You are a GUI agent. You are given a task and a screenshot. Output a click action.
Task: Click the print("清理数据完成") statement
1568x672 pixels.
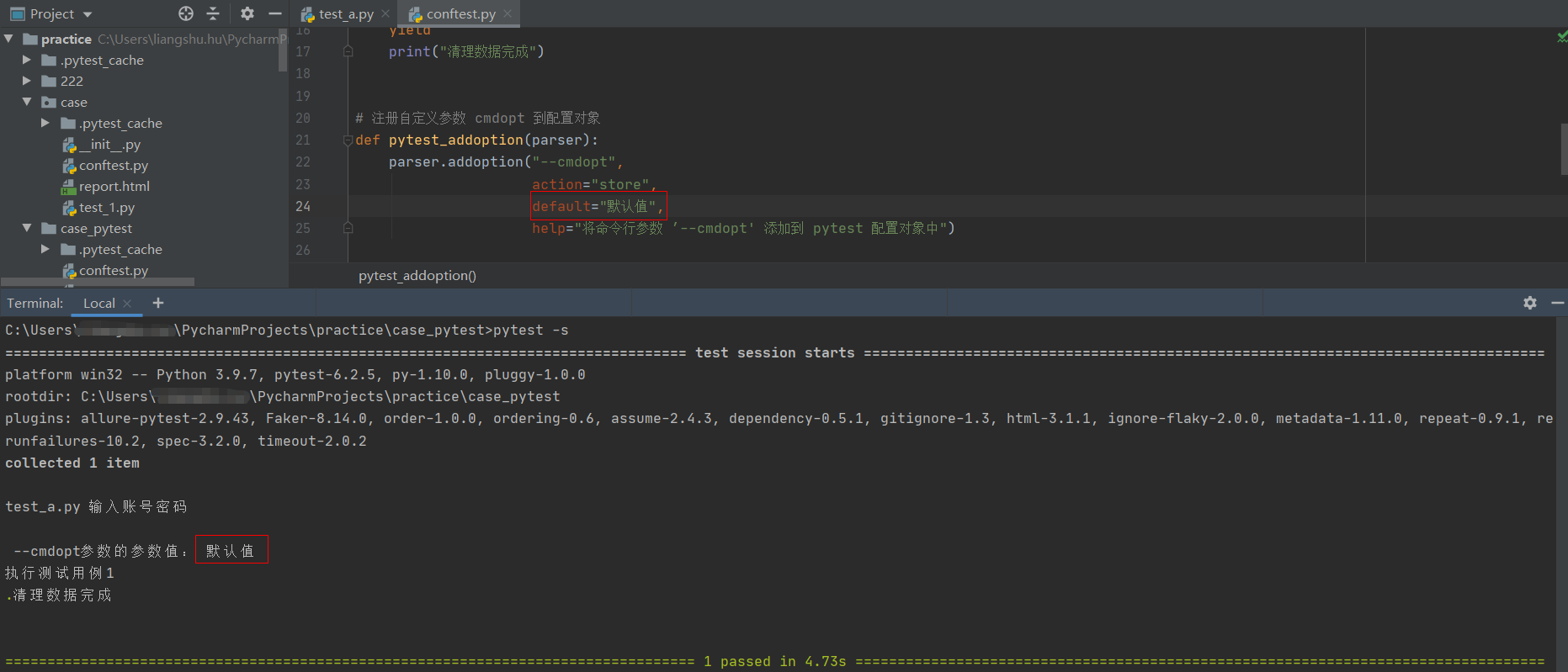click(466, 51)
